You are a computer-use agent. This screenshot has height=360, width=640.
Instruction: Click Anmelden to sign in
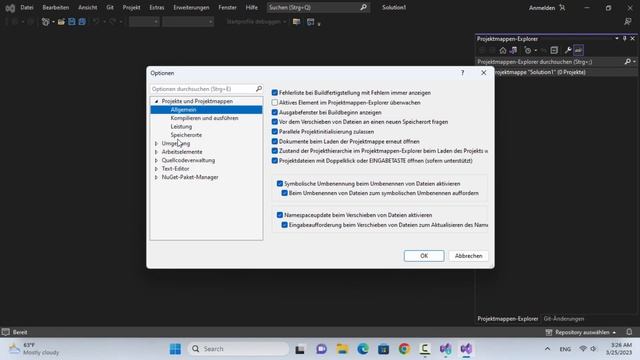(547, 8)
